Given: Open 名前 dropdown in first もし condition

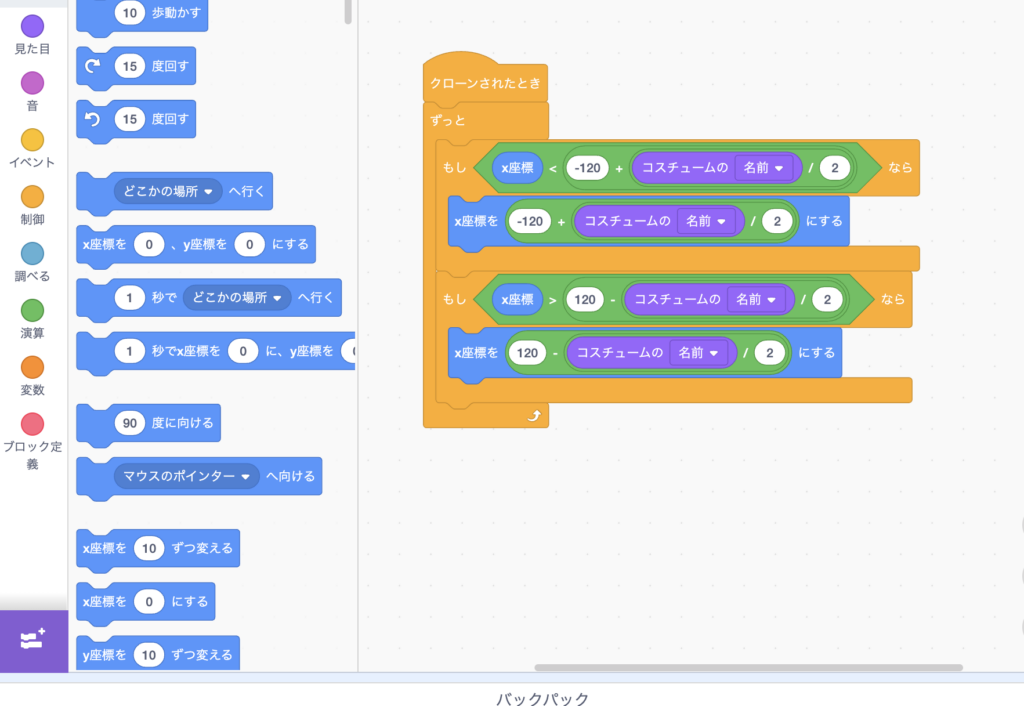Looking at the screenshot, I should [763, 168].
